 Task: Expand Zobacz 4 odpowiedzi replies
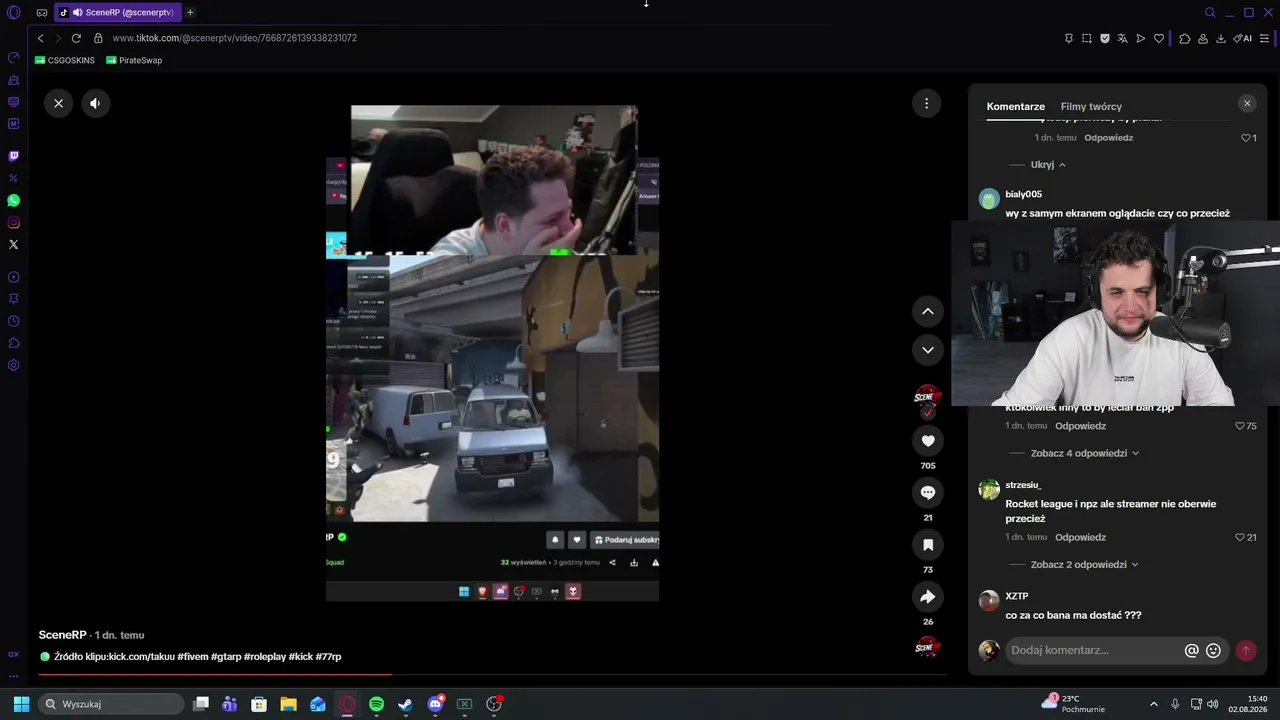[1085, 453]
